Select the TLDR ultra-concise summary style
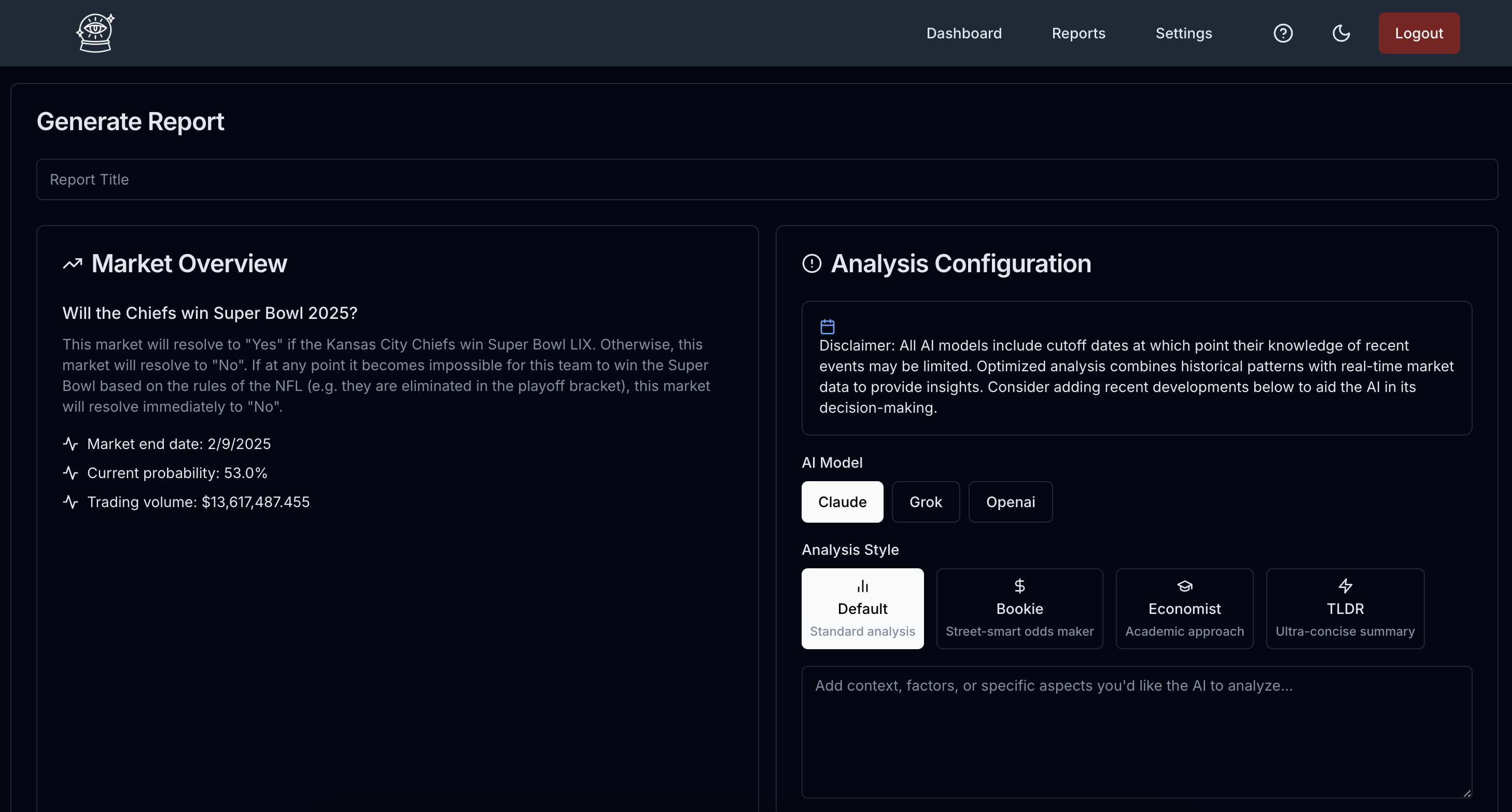The width and height of the screenshot is (1512, 812). [1344, 608]
